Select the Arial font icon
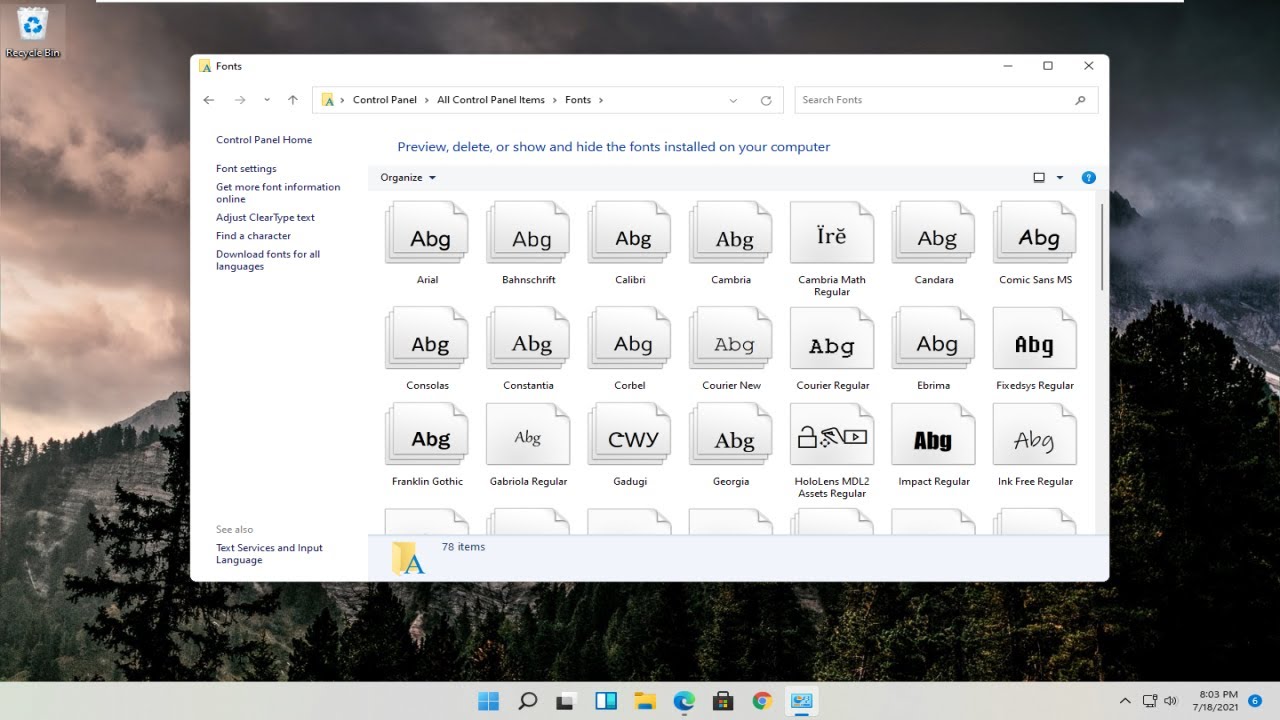 click(x=427, y=233)
